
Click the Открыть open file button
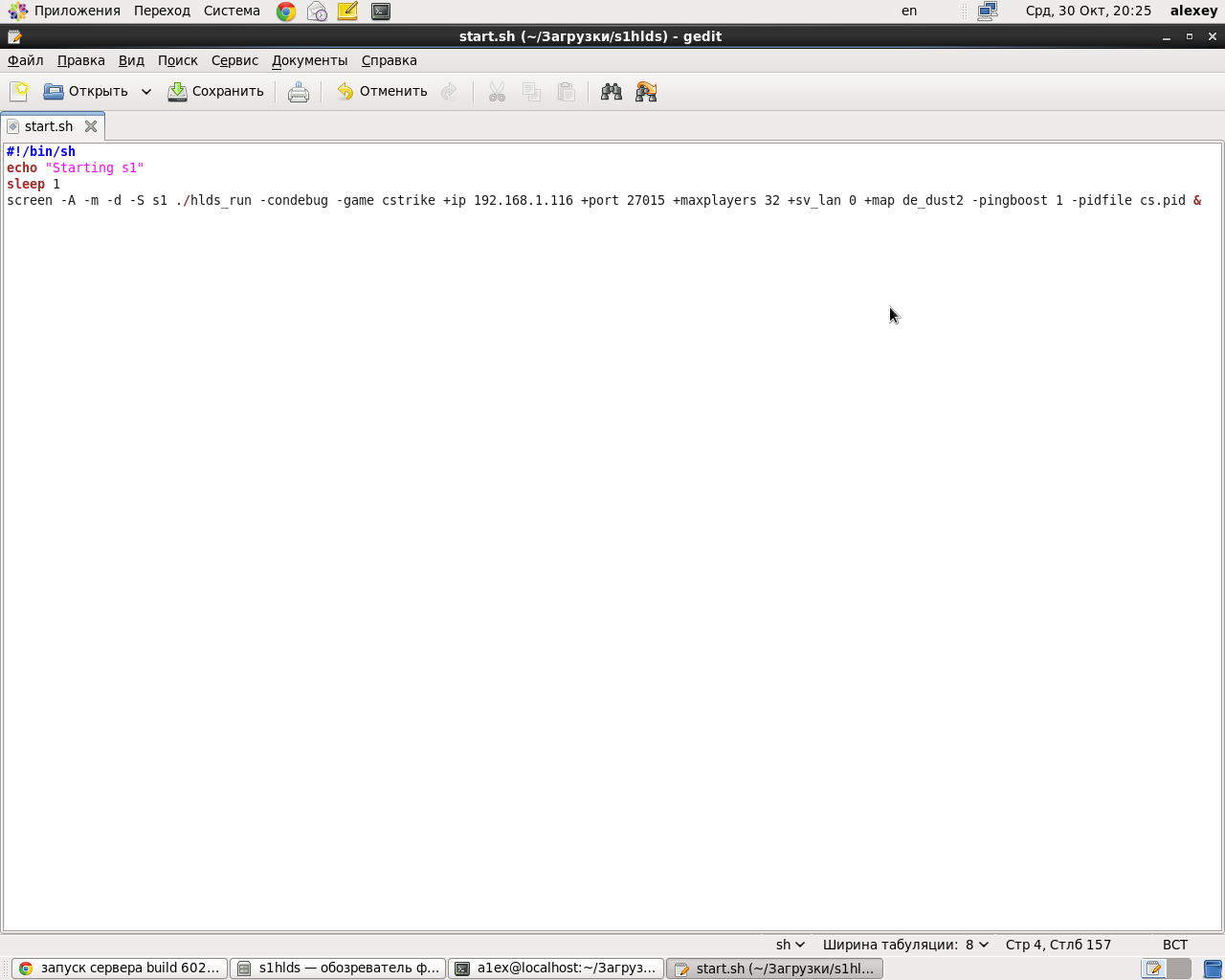point(86,92)
